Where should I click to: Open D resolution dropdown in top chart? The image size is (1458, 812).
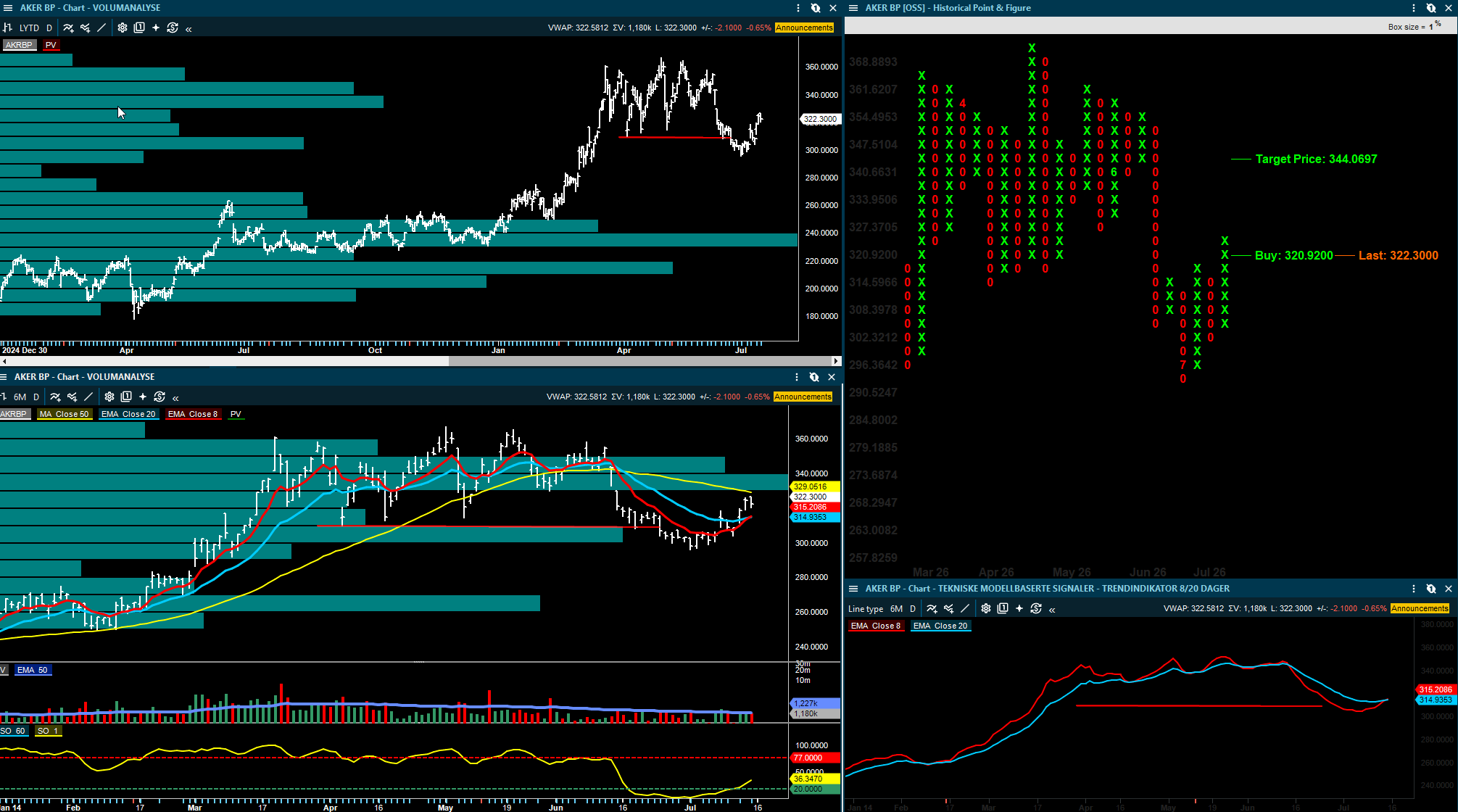pyautogui.click(x=49, y=28)
